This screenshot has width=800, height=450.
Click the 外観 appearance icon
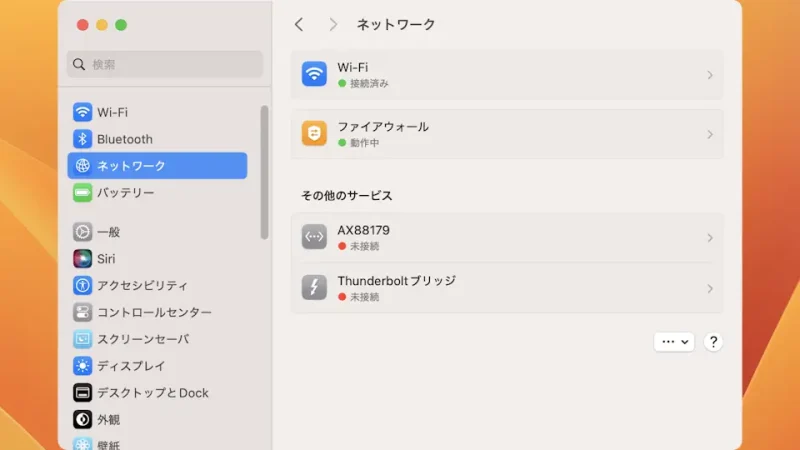coord(82,419)
